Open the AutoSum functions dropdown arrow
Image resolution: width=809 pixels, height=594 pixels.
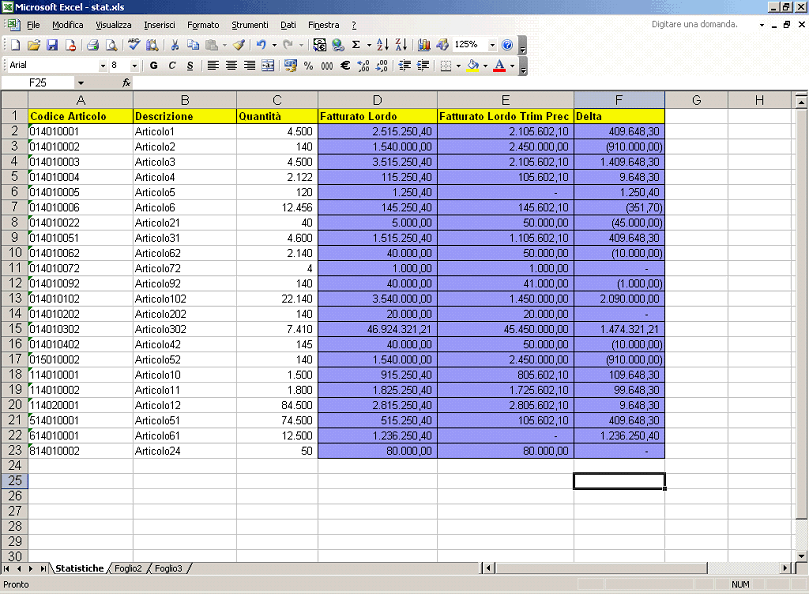(x=369, y=45)
